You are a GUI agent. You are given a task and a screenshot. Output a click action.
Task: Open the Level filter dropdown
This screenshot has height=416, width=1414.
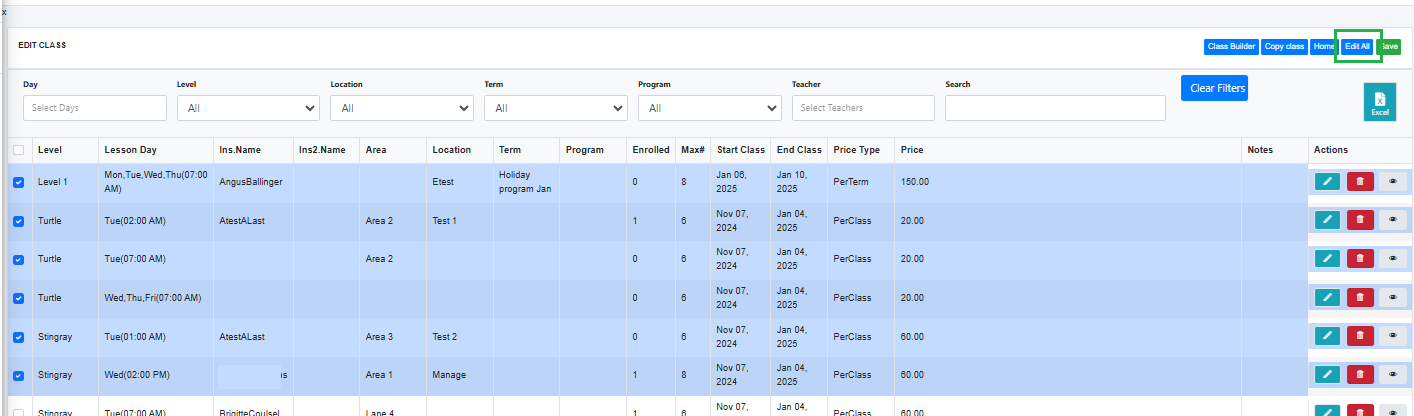pyautogui.click(x=248, y=108)
